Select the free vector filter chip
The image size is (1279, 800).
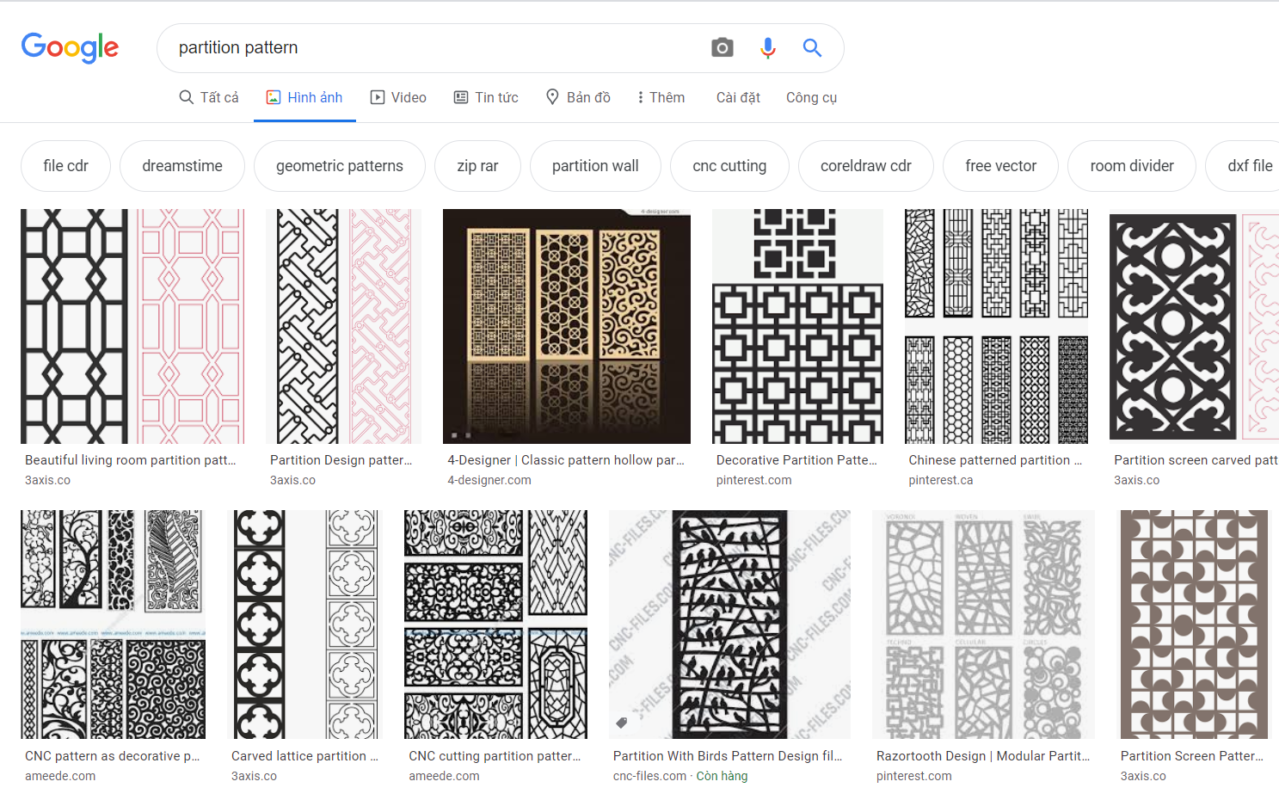pyautogui.click(x=1000, y=165)
